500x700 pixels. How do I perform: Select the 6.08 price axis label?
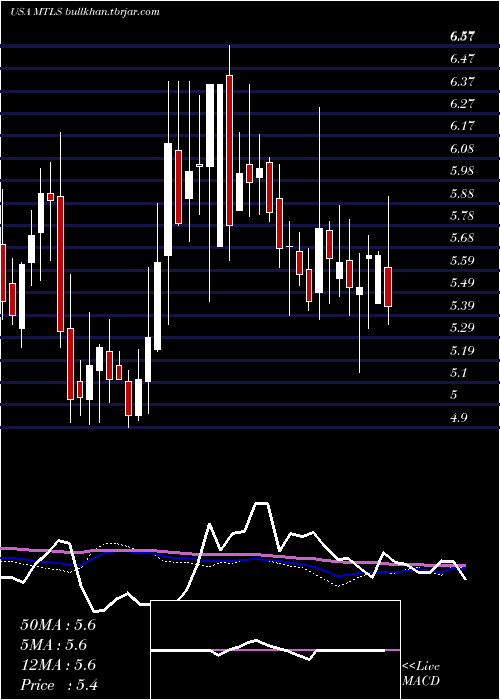pyautogui.click(x=462, y=149)
